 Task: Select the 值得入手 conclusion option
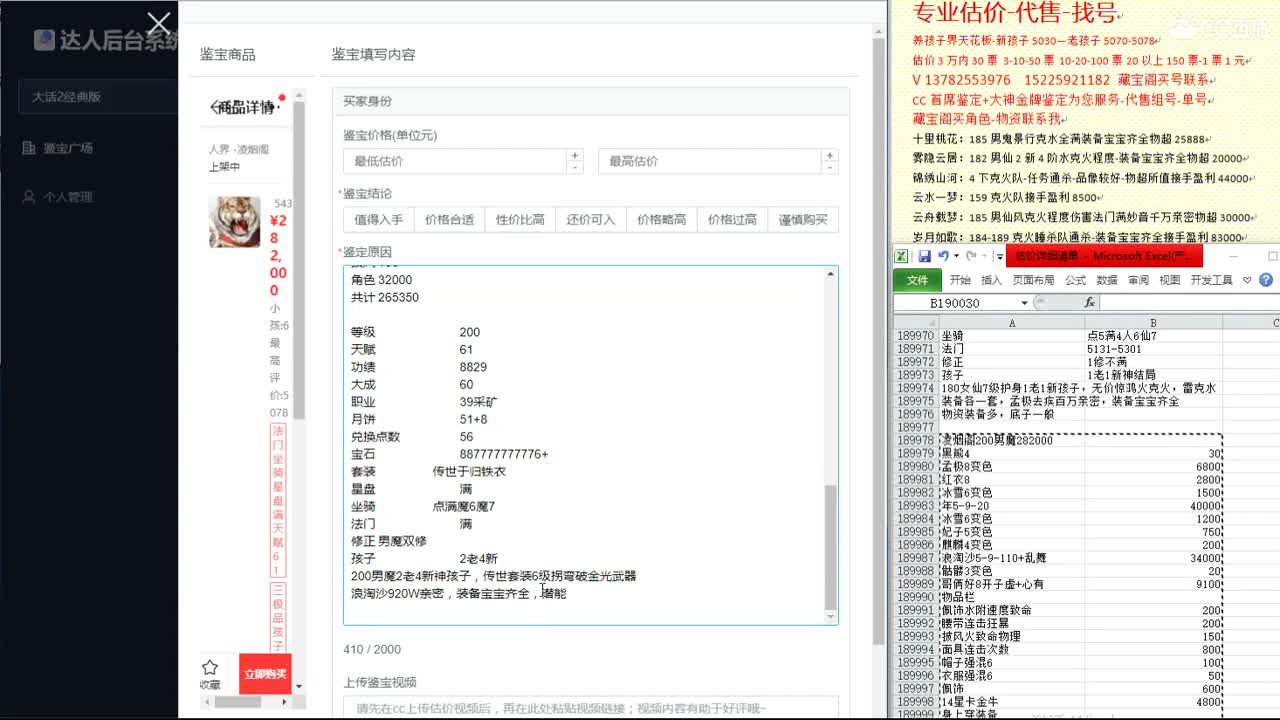(379, 220)
